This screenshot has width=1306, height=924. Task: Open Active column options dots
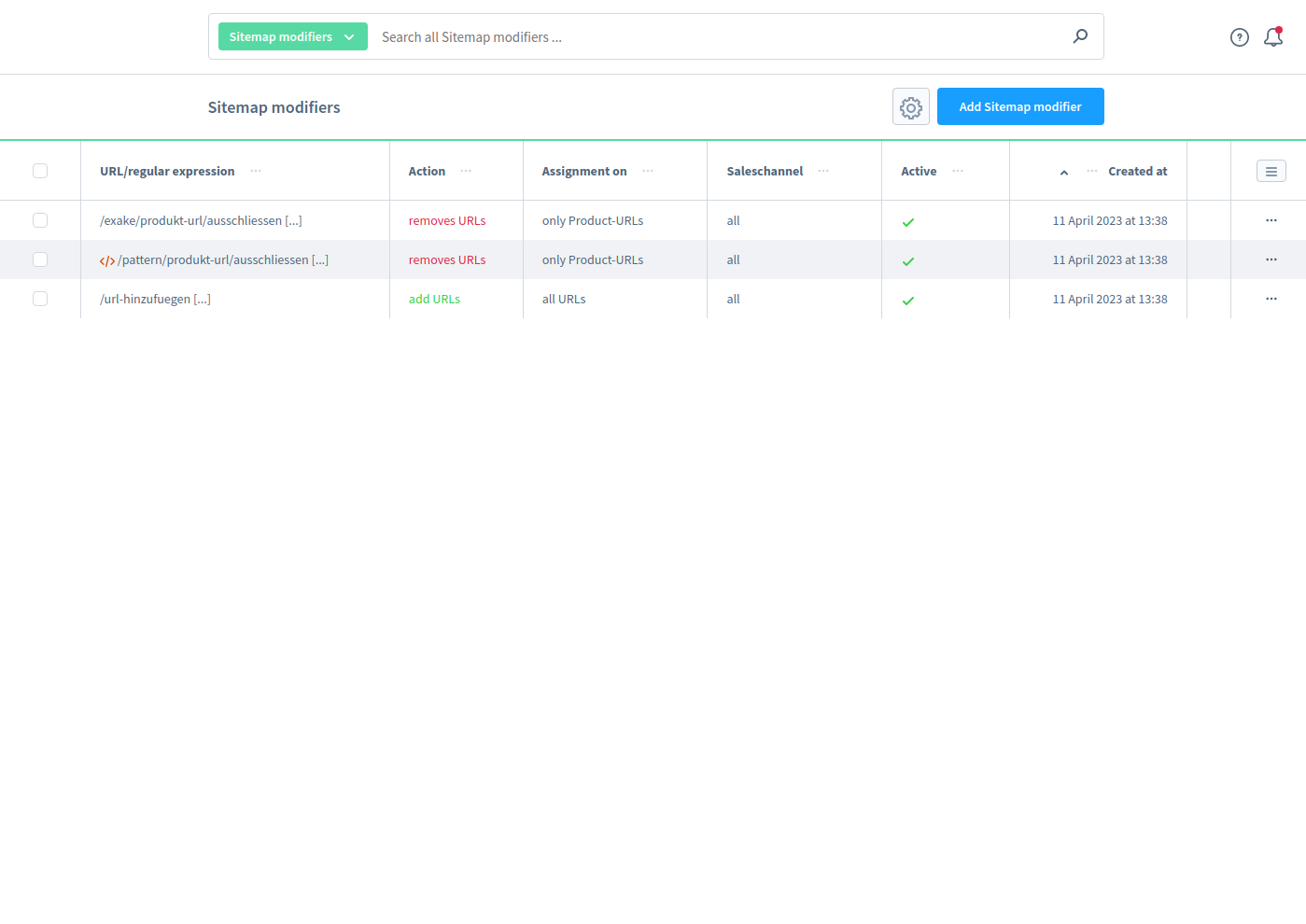pyautogui.click(x=958, y=171)
